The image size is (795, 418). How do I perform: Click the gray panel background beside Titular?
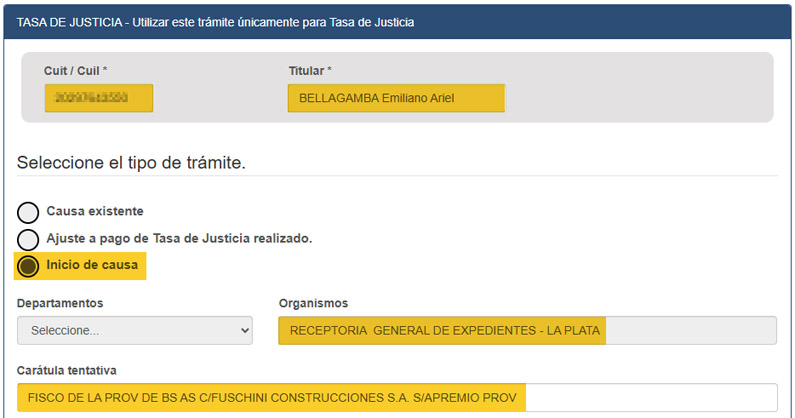click(640, 100)
